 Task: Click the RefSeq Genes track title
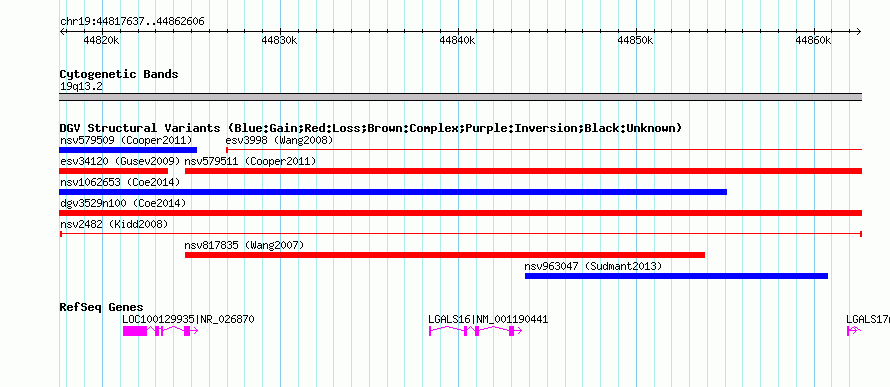click(102, 307)
